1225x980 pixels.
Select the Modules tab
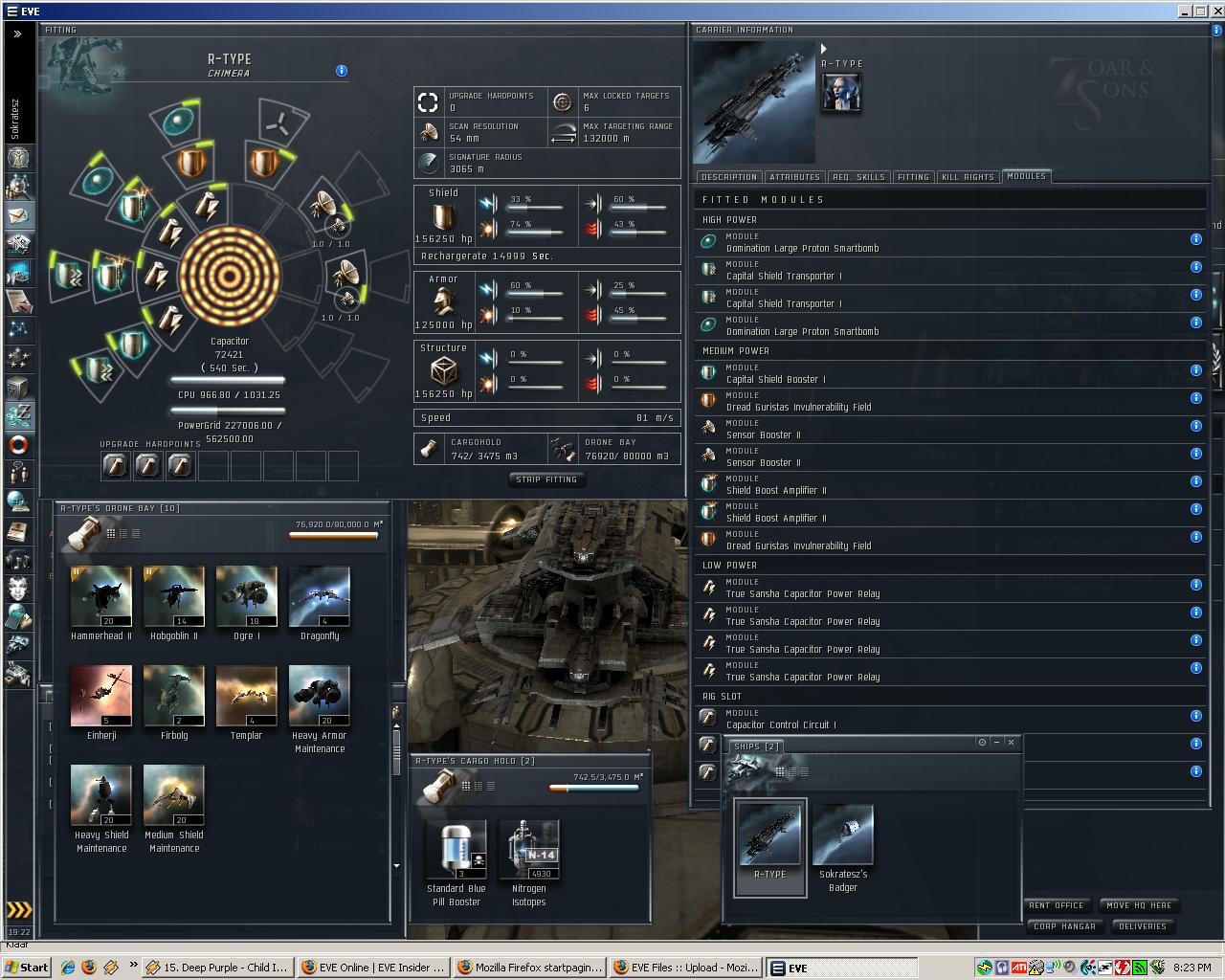click(x=1026, y=176)
